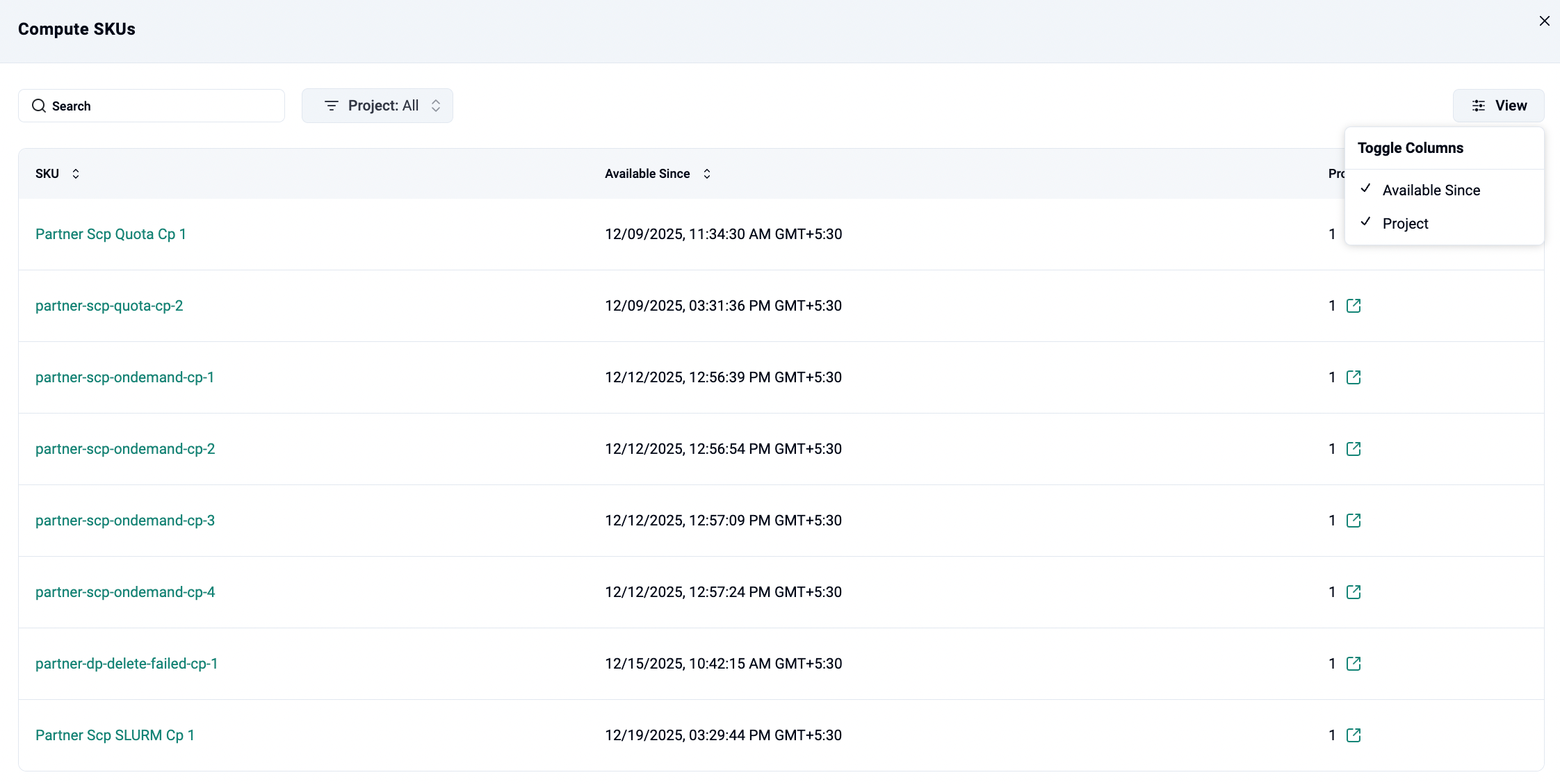Sort by Available Since column arrows
Image resolution: width=1560 pixels, height=784 pixels.
click(706, 174)
